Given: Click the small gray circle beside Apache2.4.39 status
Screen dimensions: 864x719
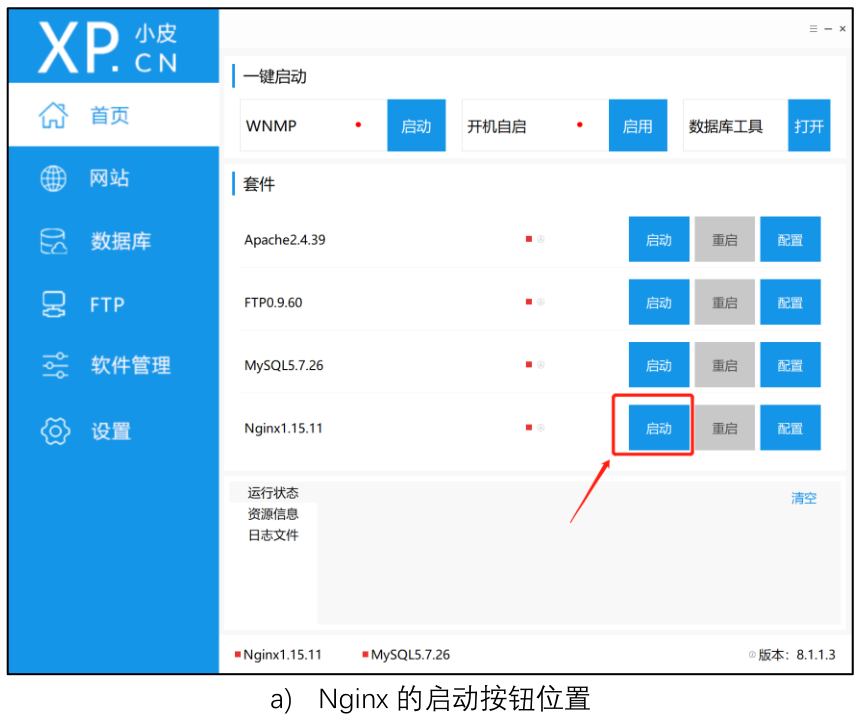Looking at the screenshot, I should pos(541,239).
